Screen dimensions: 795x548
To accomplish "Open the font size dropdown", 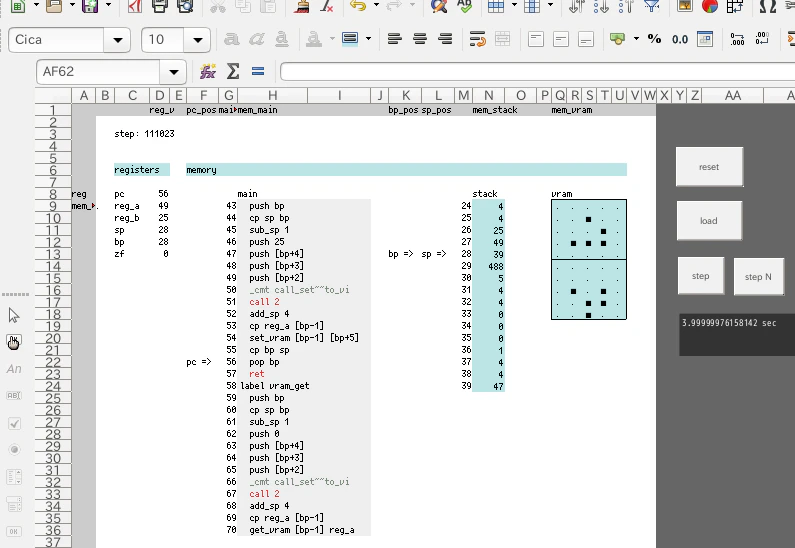I will (x=197, y=40).
